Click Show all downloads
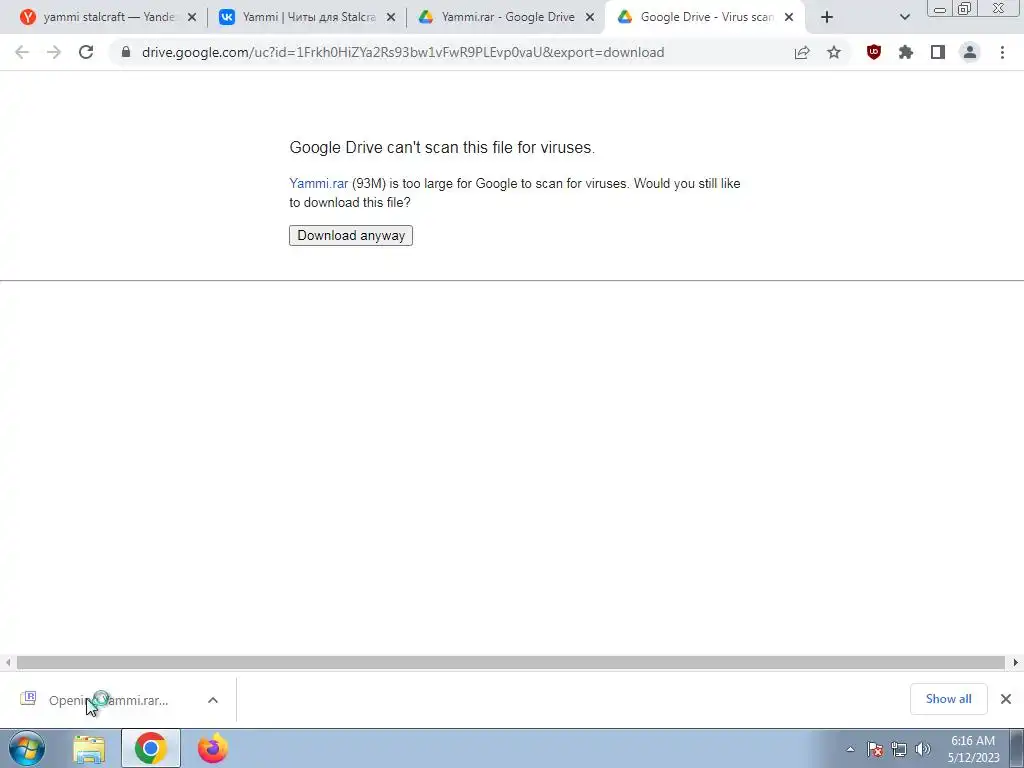 point(948,699)
